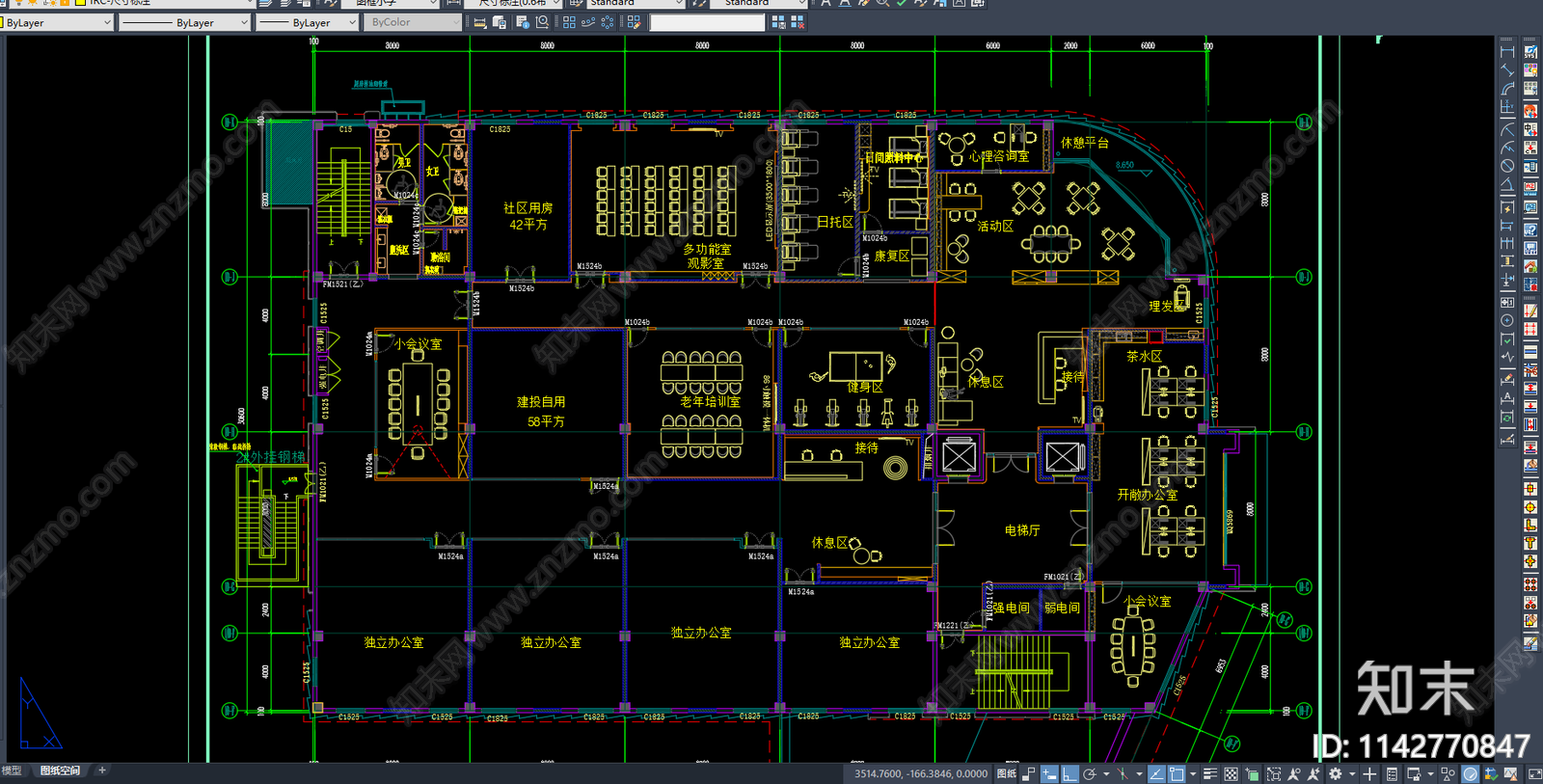Viewport: 1543px width, 784px height.
Task: Select the Quick Dimension tool
Action: pyautogui.click(x=1507, y=207)
